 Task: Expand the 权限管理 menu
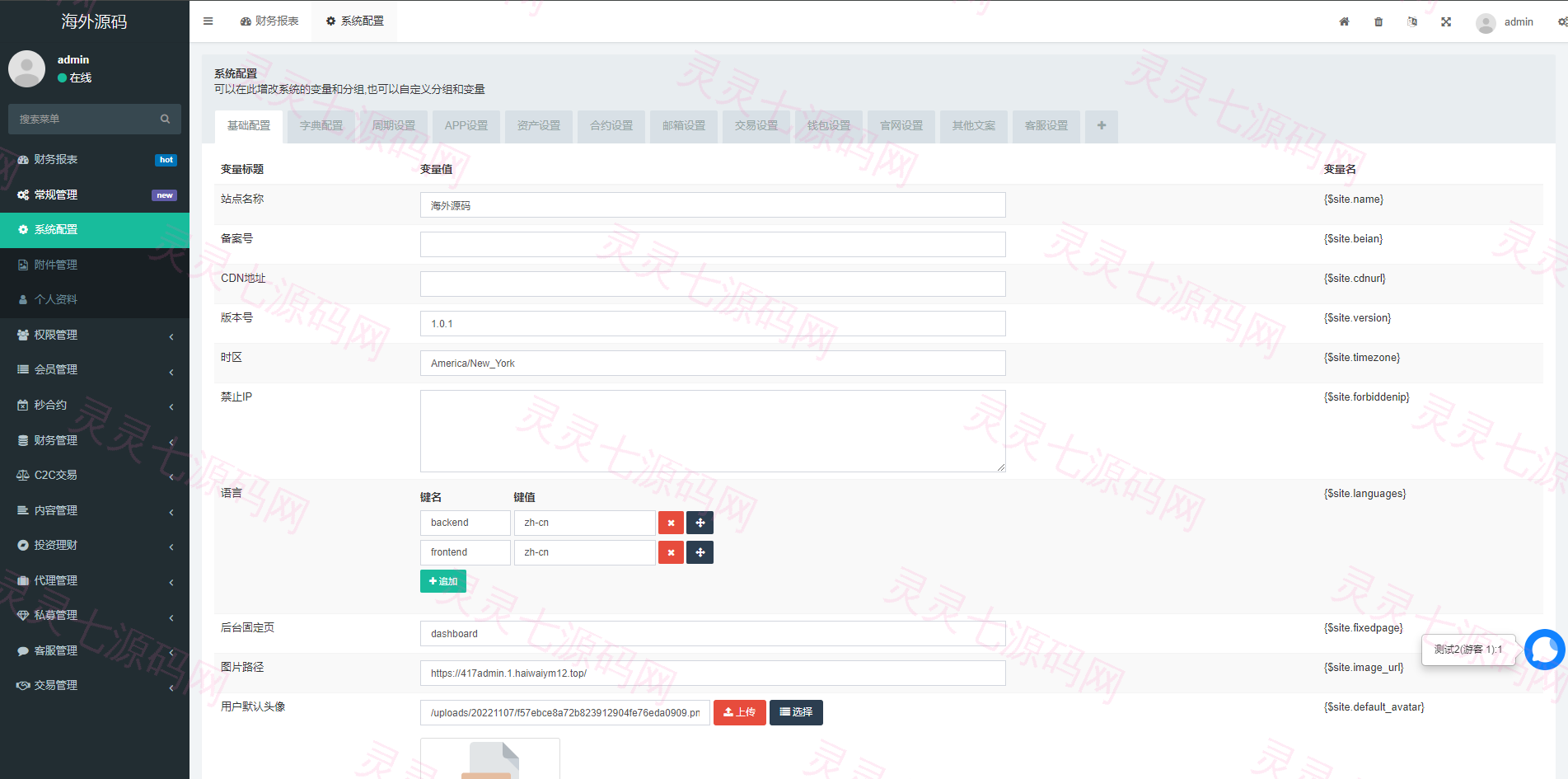coord(95,335)
